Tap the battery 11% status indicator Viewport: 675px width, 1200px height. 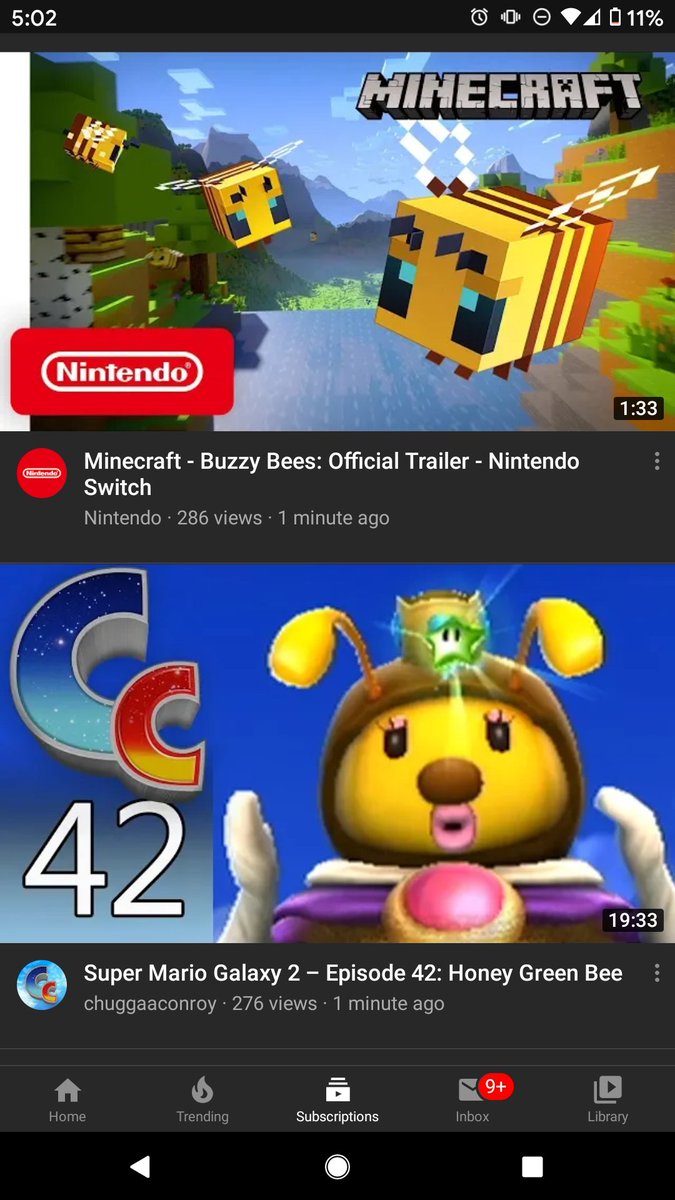[x=637, y=17]
